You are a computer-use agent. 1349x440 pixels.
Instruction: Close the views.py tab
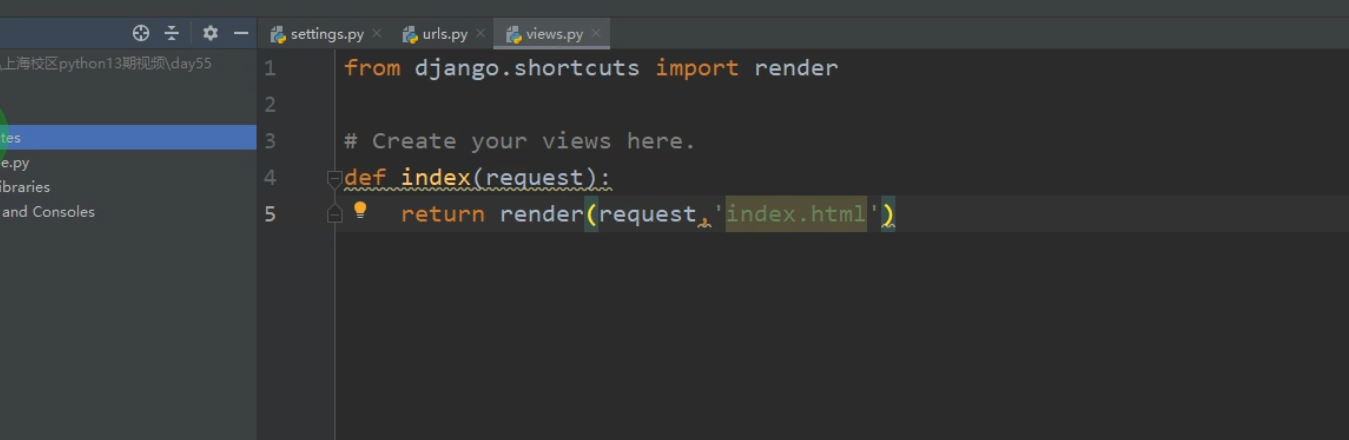point(596,34)
